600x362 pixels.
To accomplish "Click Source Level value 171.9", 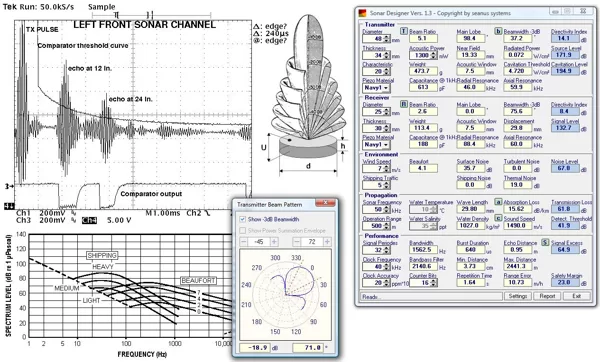I will click(x=565, y=55).
